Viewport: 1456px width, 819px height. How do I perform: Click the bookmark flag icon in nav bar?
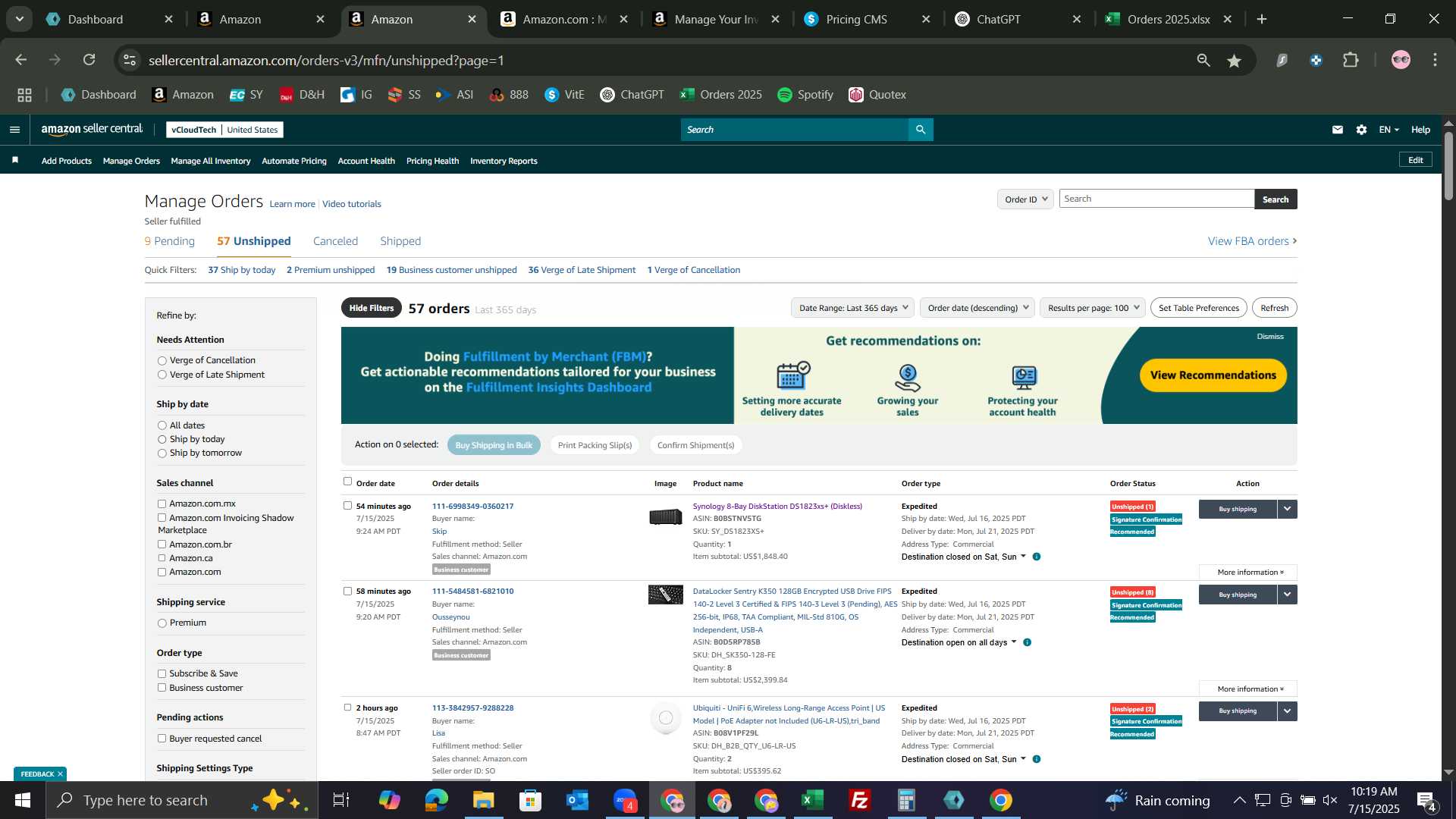click(15, 160)
